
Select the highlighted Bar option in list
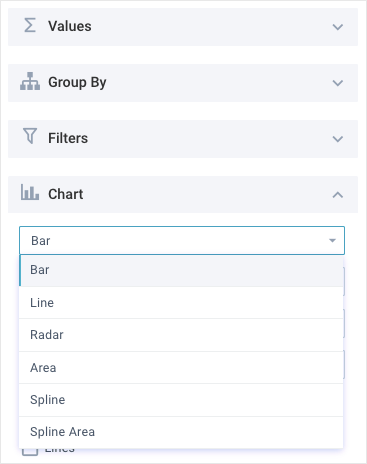point(181,270)
